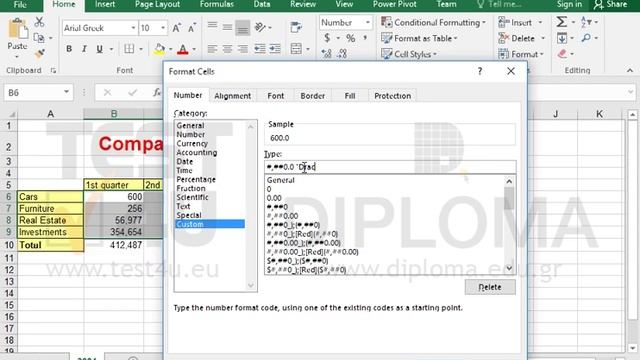The image size is (640, 360).
Task: Click the Cut scissors icon
Action: point(39,22)
